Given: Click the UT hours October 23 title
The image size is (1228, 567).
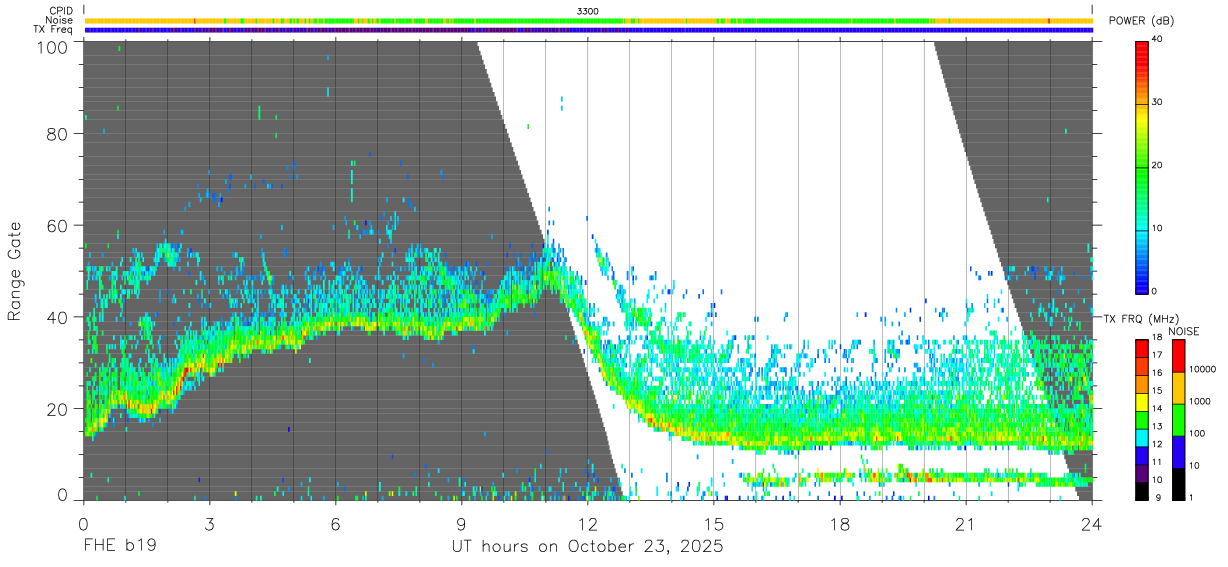Looking at the screenshot, I should pyautogui.click(x=587, y=547).
